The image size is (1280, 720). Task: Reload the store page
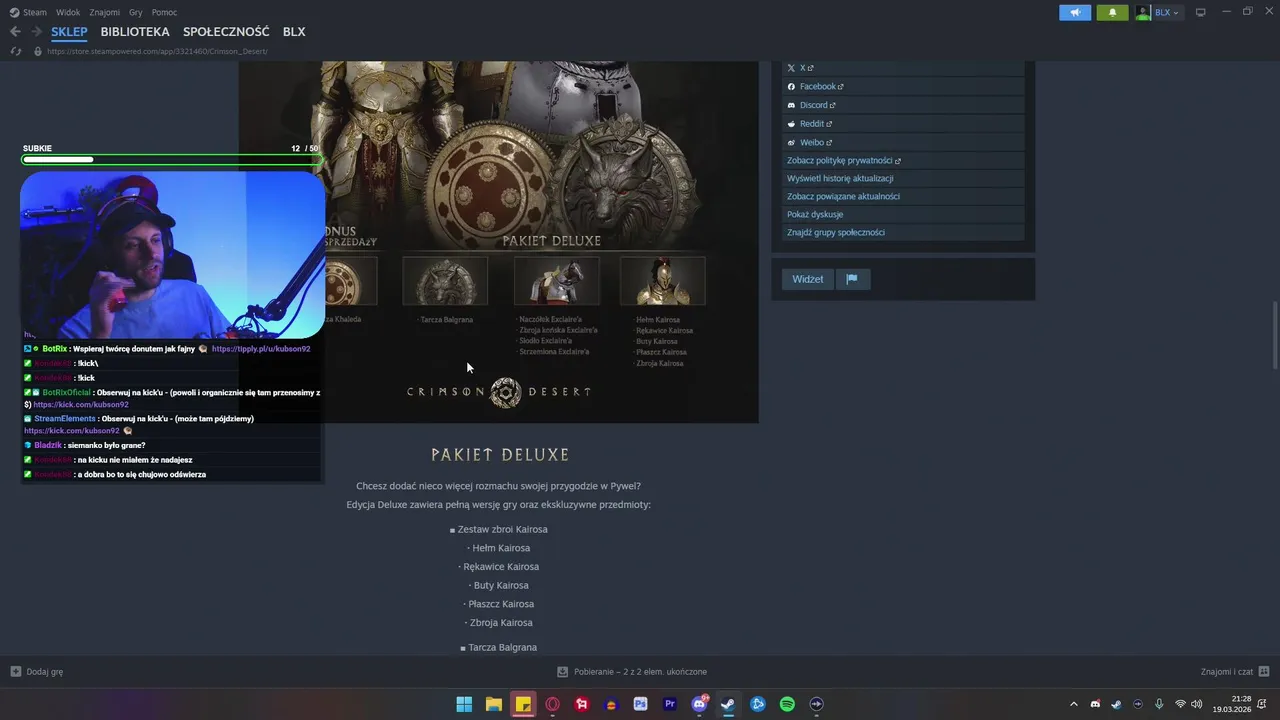[x=15, y=51]
